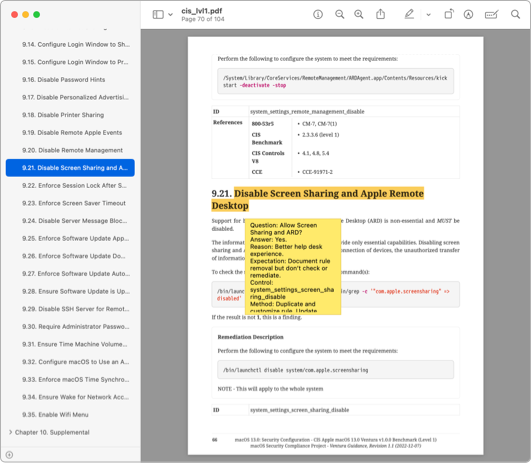Click the launchctl disable screensharing command block
Viewport: 531px width, 464px height.
coord(335,370)
